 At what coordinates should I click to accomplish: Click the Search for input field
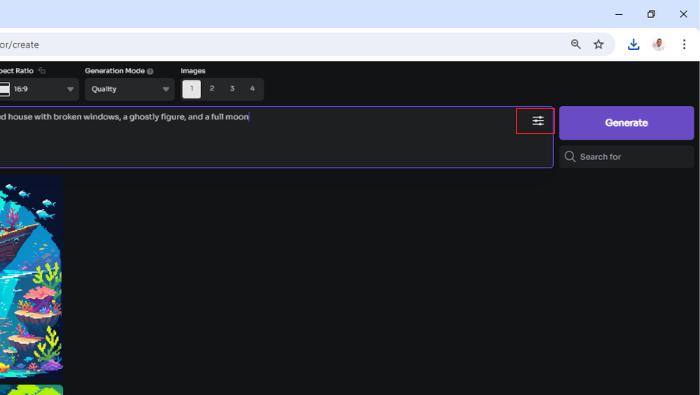[x=627, y=157]
